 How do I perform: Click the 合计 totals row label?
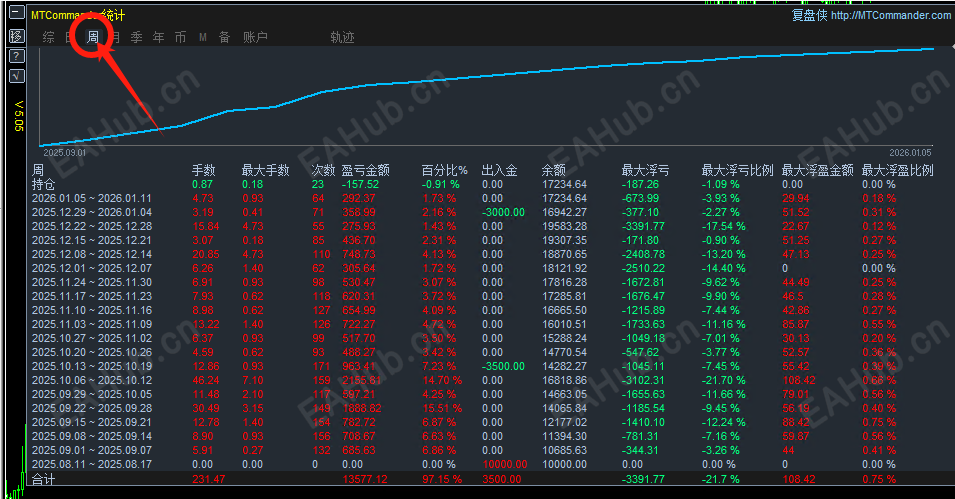tap(43, 480)
